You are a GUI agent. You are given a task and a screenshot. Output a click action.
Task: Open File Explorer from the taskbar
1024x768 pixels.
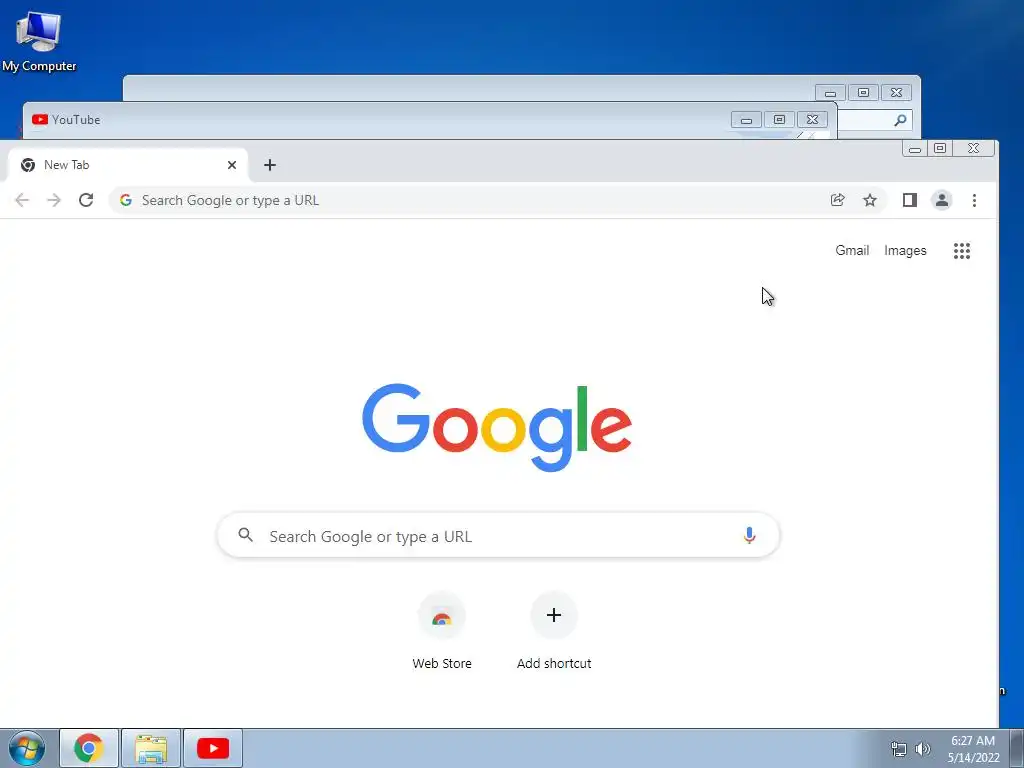[x=151, y=748]
